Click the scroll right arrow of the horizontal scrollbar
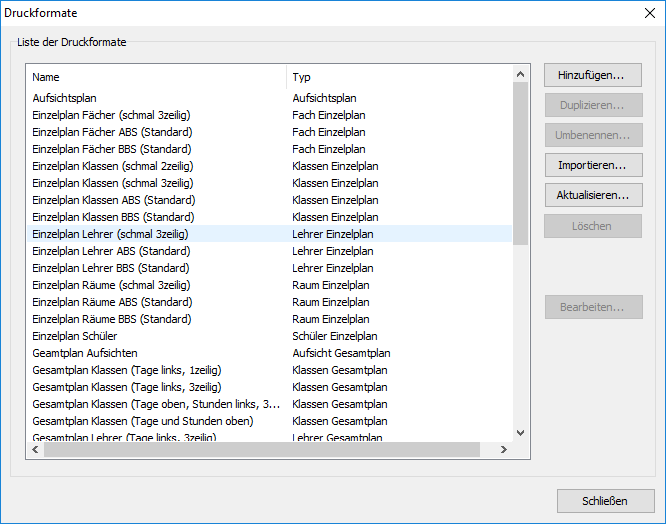 [504, 449]
